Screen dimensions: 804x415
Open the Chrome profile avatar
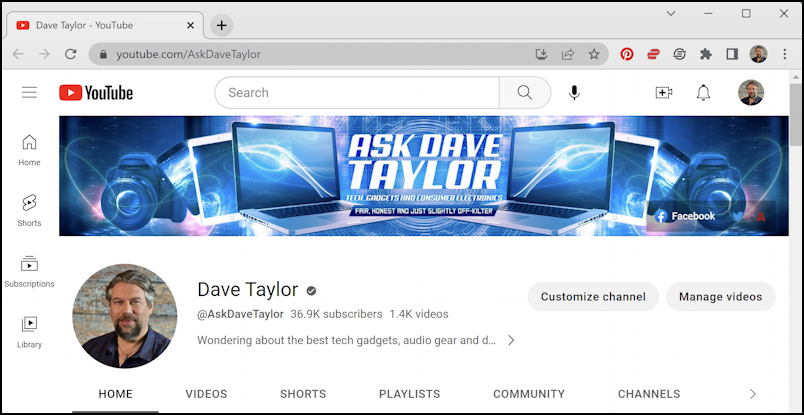tap(758, 54)
